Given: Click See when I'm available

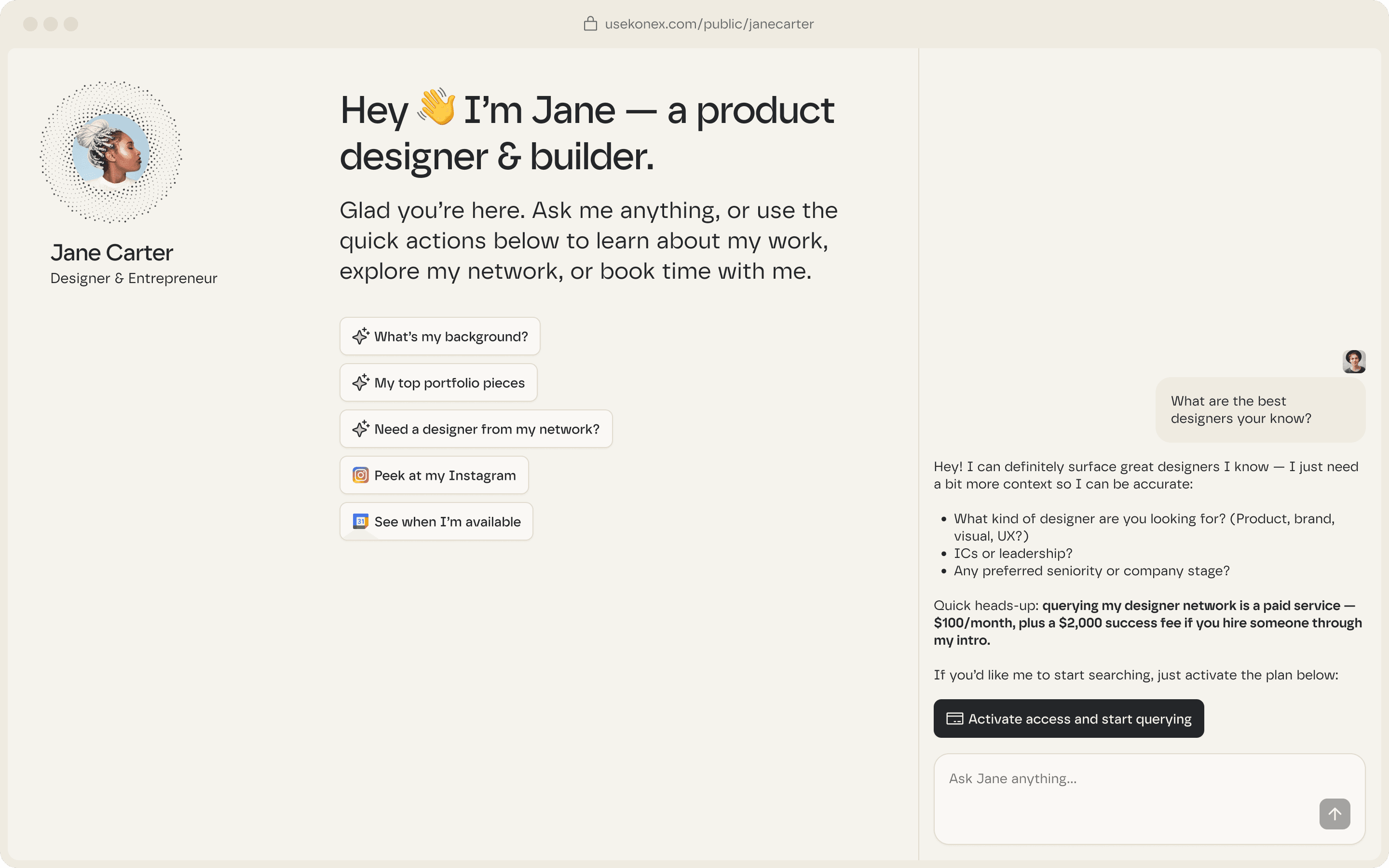Looking at the screenshot, I should click(x=447, y=522).
